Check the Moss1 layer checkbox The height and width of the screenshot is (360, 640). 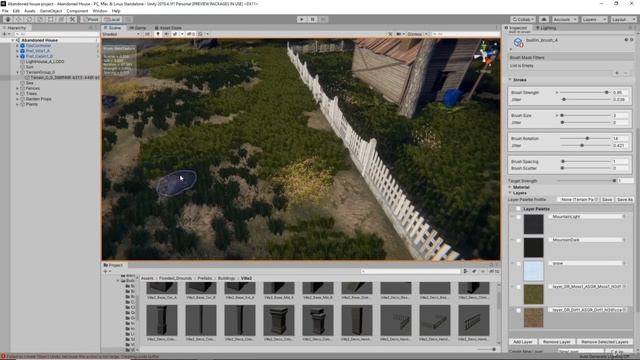(518, 287)
